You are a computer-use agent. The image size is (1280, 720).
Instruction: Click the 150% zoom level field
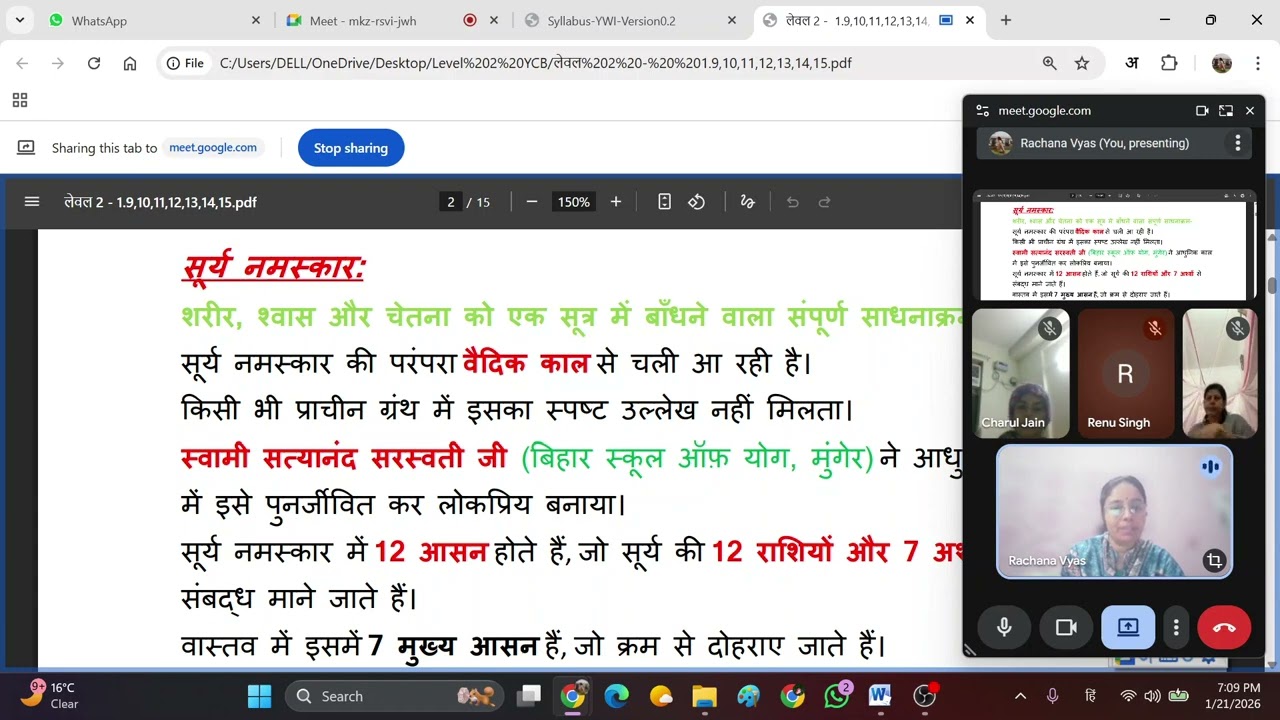pos(574,202)
